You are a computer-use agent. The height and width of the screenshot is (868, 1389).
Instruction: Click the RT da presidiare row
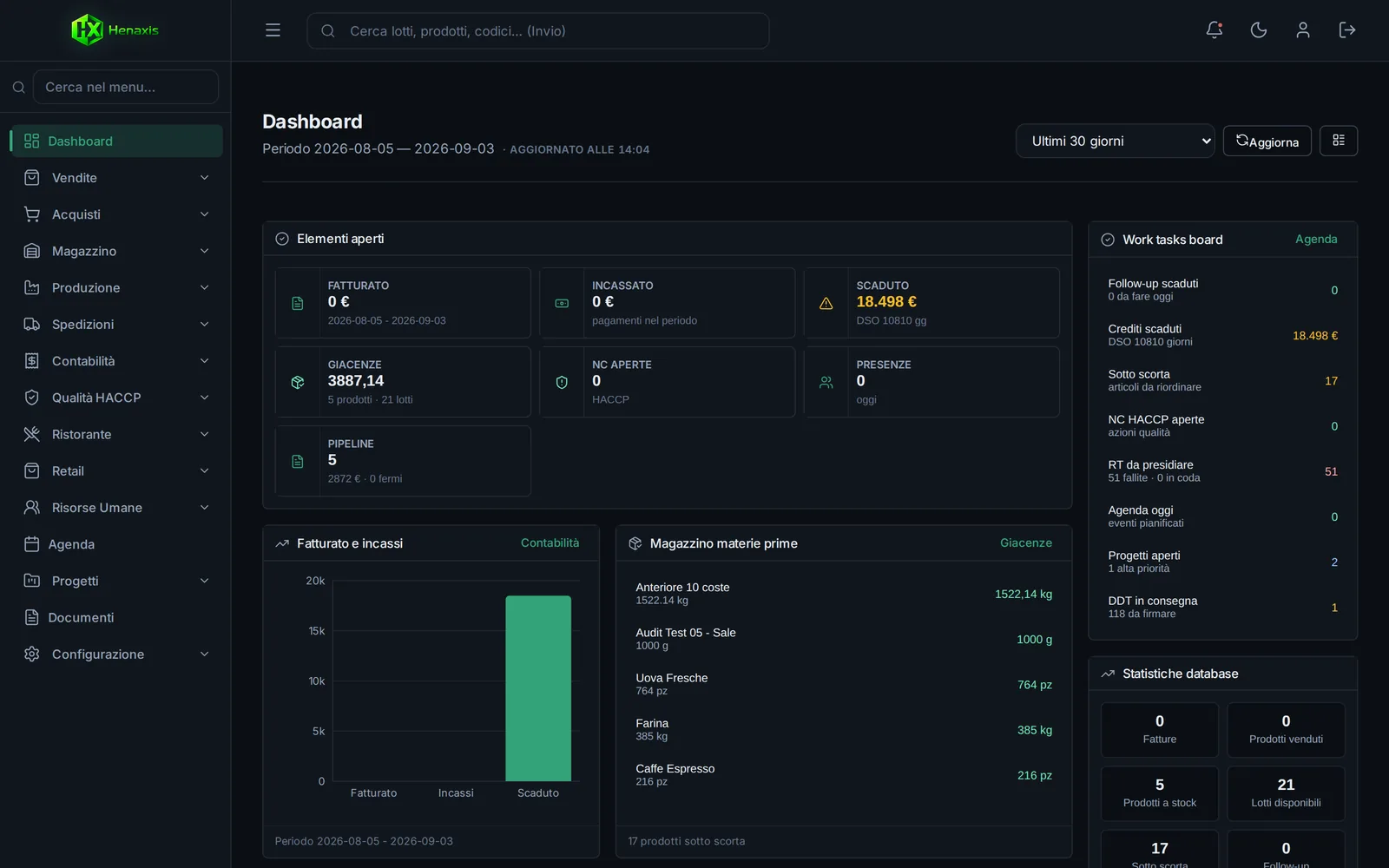pyautogui.click(x=1222, y=471)
